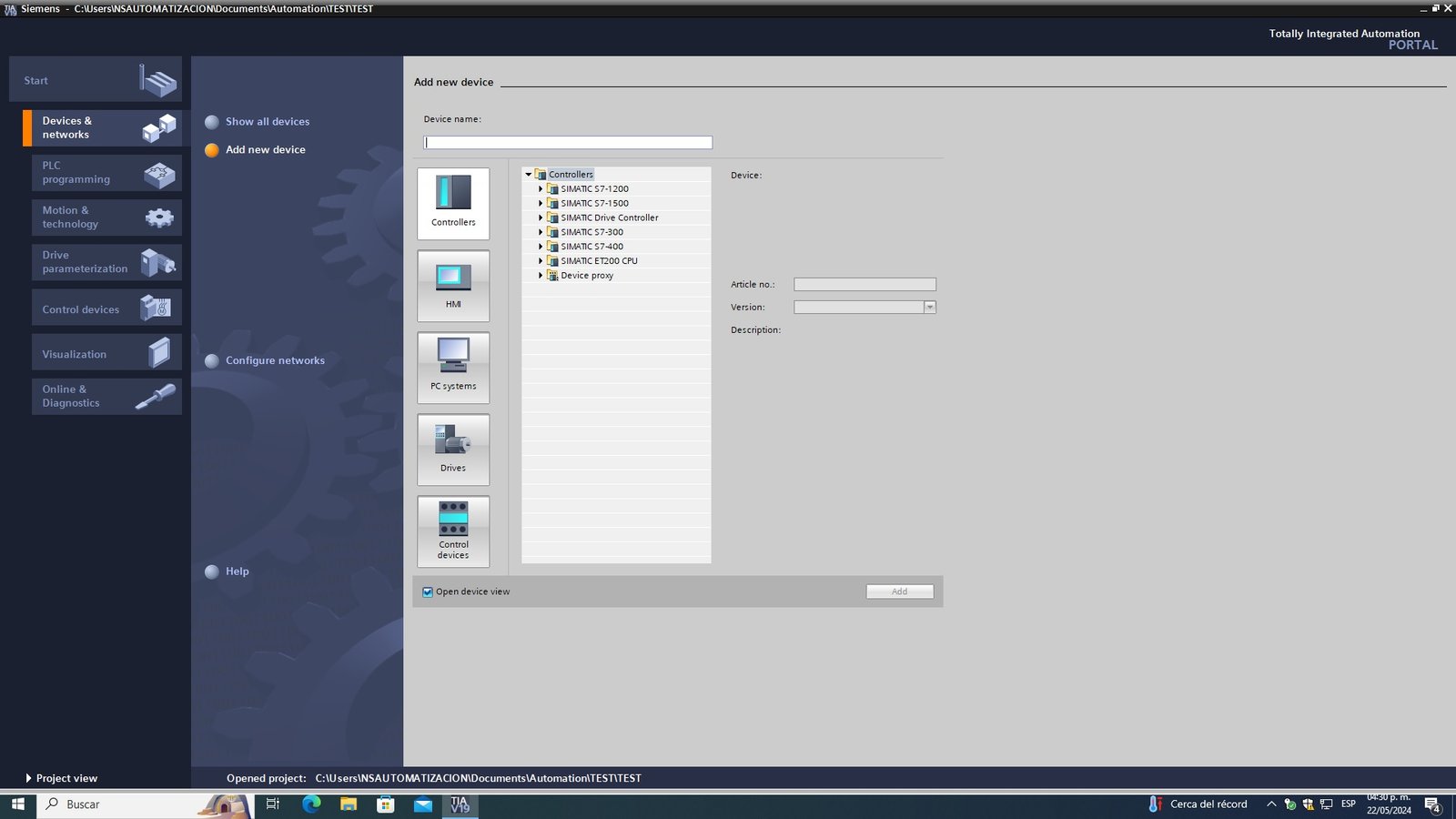Expand the SIMATIC S7-400 folder

tap(541, 247)
